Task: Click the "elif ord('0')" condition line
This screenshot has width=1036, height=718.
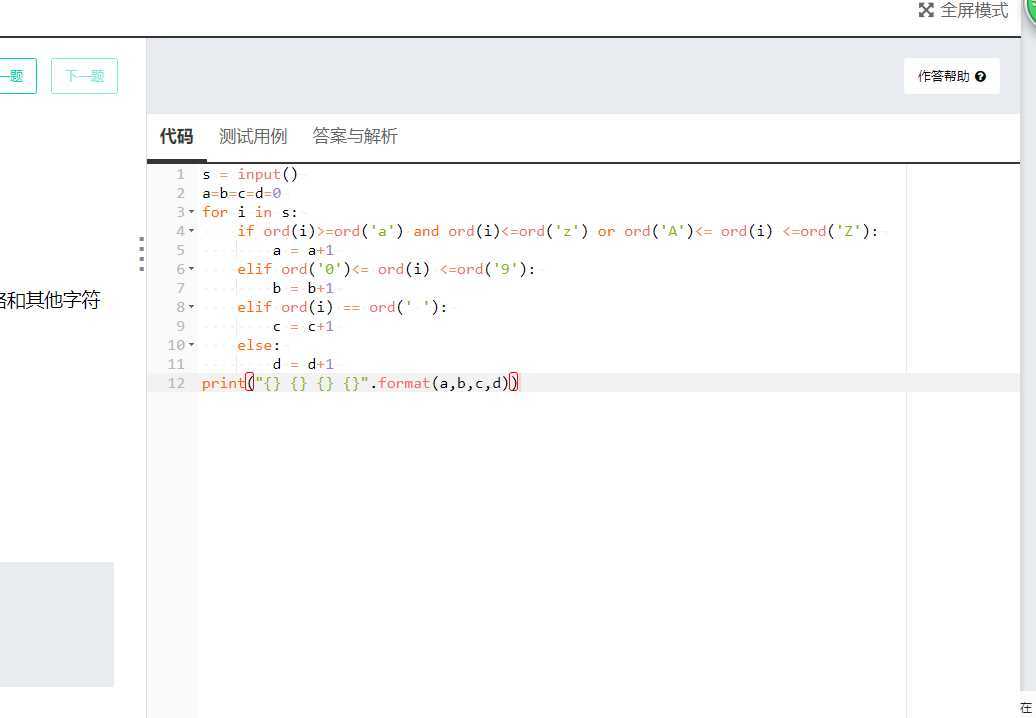Action: click(387, 269)
